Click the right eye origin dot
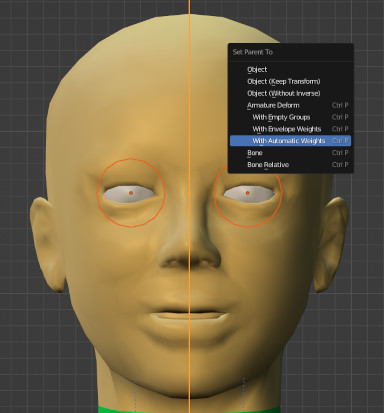 tap(247, 193)
